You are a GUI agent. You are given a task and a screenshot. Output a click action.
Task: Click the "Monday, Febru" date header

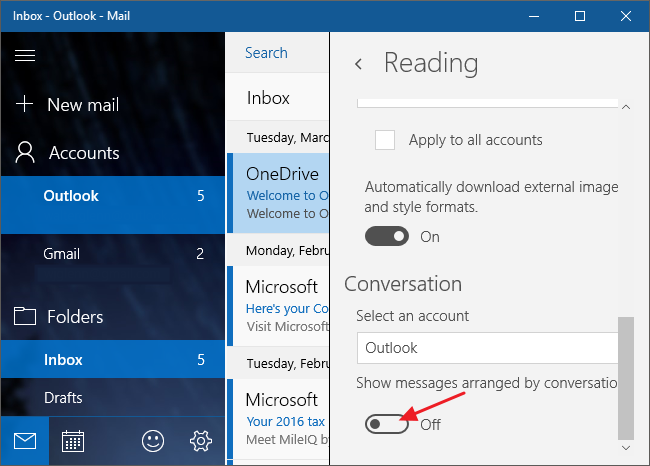287,250
